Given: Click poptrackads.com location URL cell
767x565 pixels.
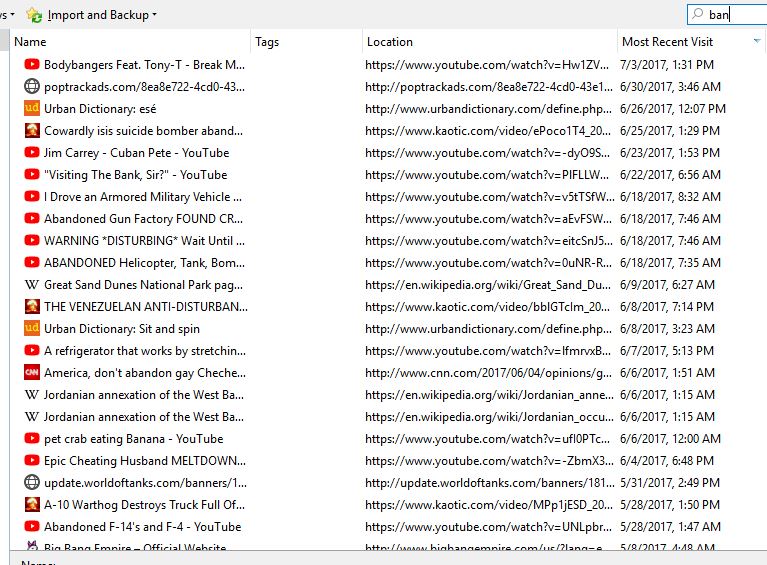Looking at the screenshot, I should [x=489, y=87].
